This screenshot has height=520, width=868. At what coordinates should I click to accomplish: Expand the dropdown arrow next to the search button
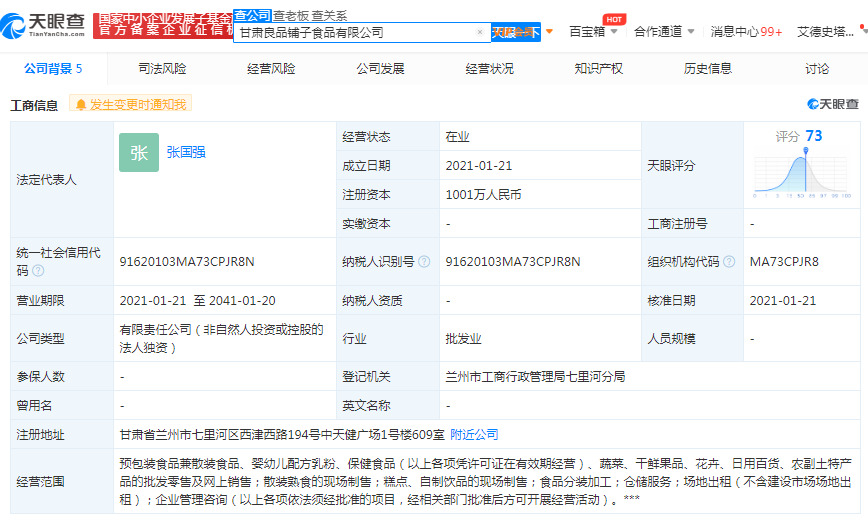(x=549, y=32)
